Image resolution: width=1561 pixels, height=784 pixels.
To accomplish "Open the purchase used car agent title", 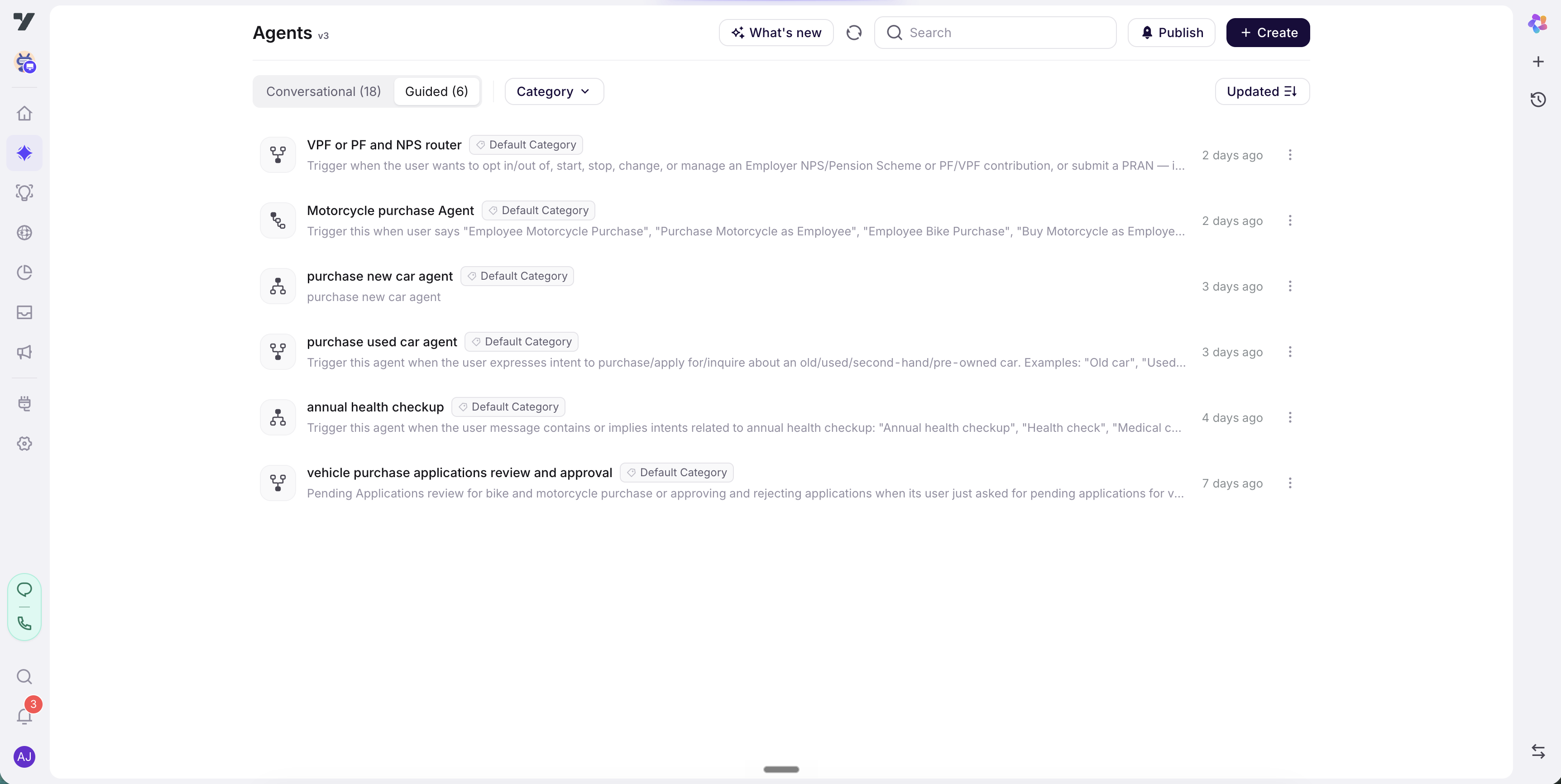I will coord(382,342).
